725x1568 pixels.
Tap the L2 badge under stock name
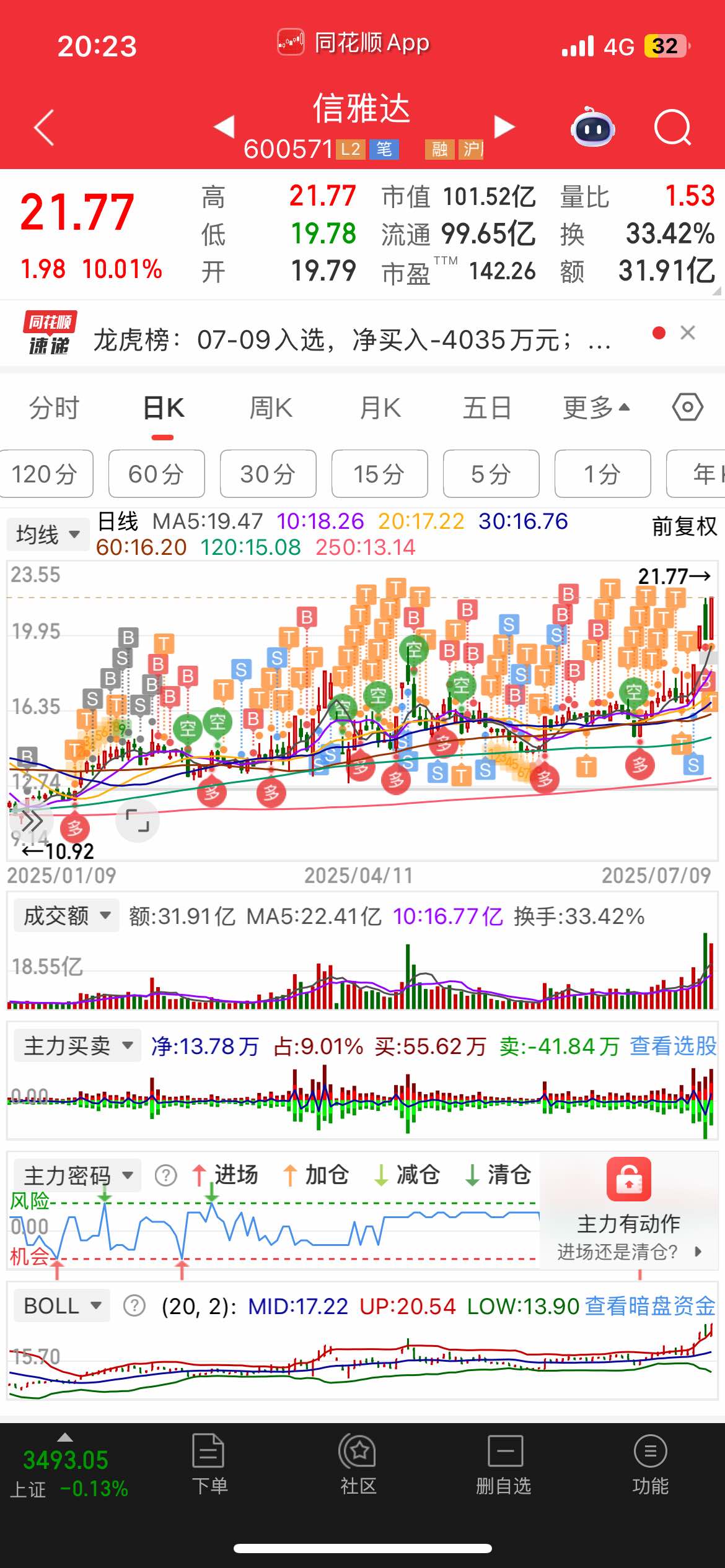(x=351, y=149)
